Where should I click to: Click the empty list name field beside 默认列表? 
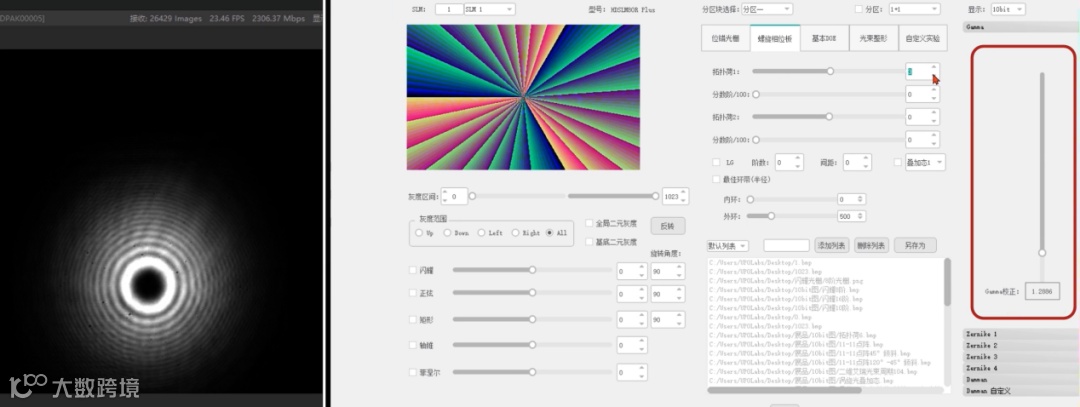pos(786,245)
